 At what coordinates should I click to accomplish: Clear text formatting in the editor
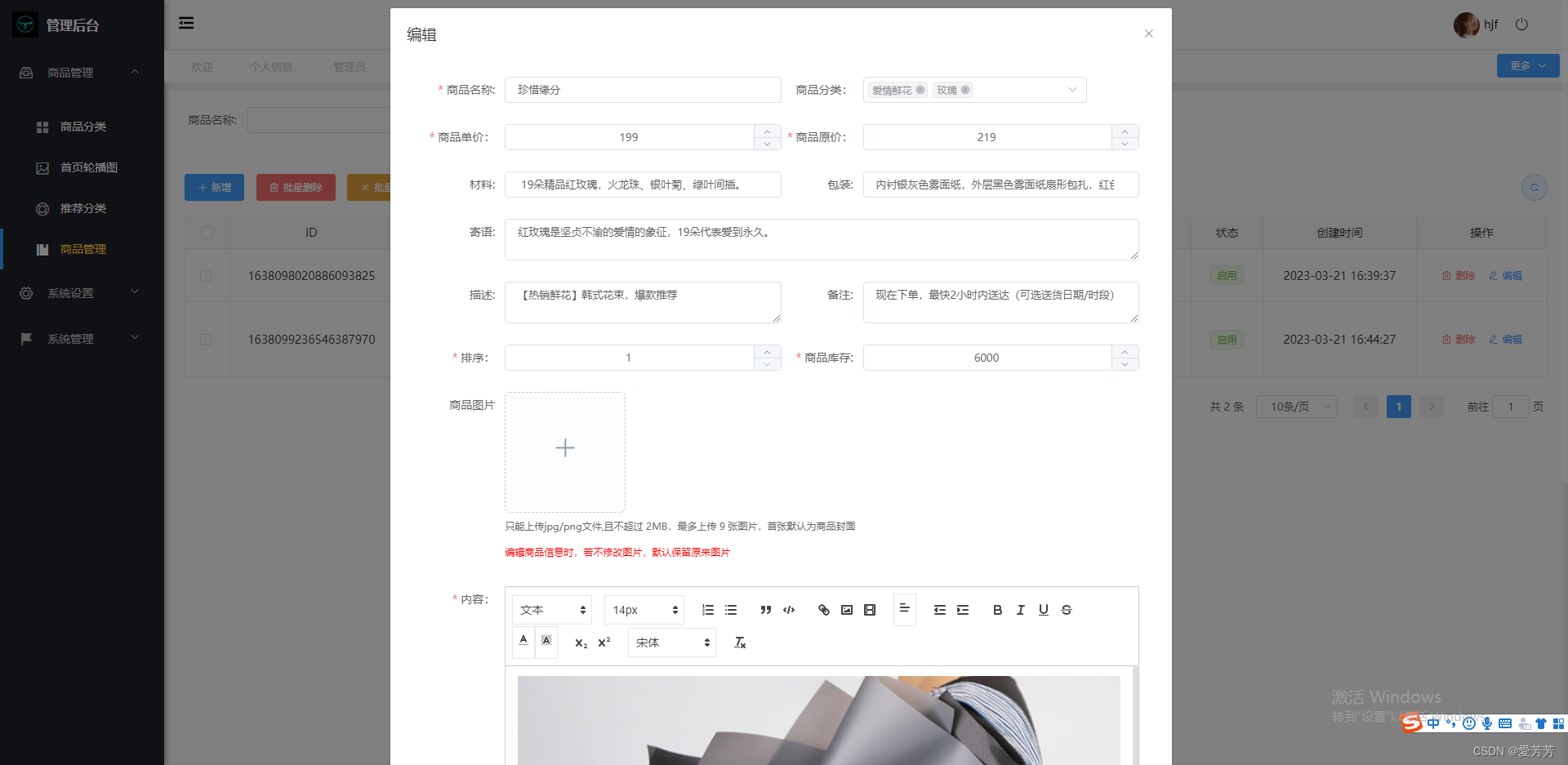pos(740,643)
